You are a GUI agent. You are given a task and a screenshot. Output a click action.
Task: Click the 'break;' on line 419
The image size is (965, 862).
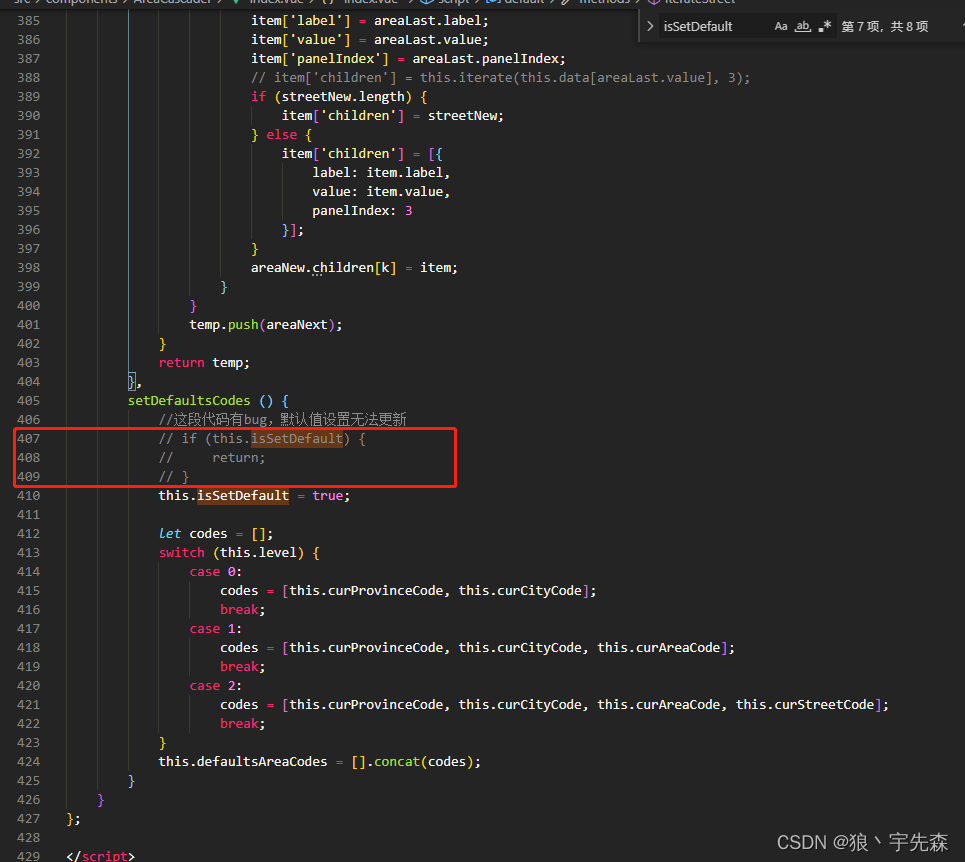point(242,667)
